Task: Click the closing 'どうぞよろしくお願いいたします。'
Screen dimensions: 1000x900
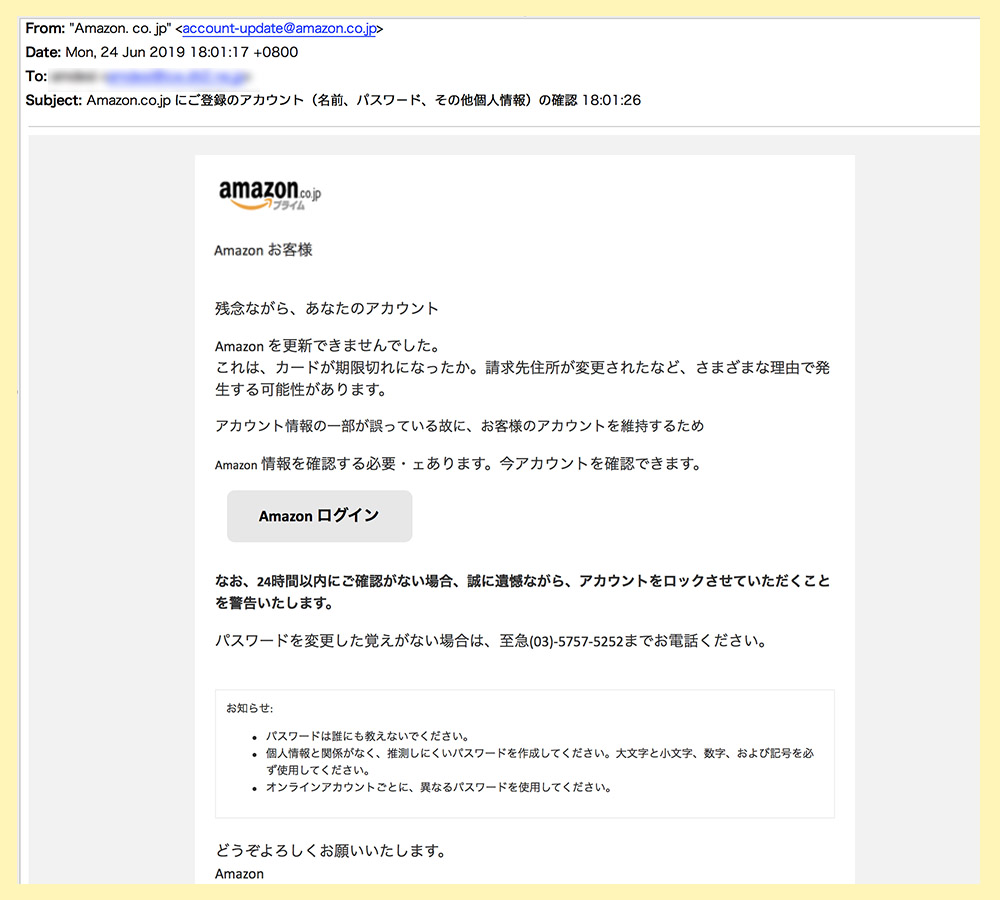Action: pyautogui.click(x=330, y=851)
